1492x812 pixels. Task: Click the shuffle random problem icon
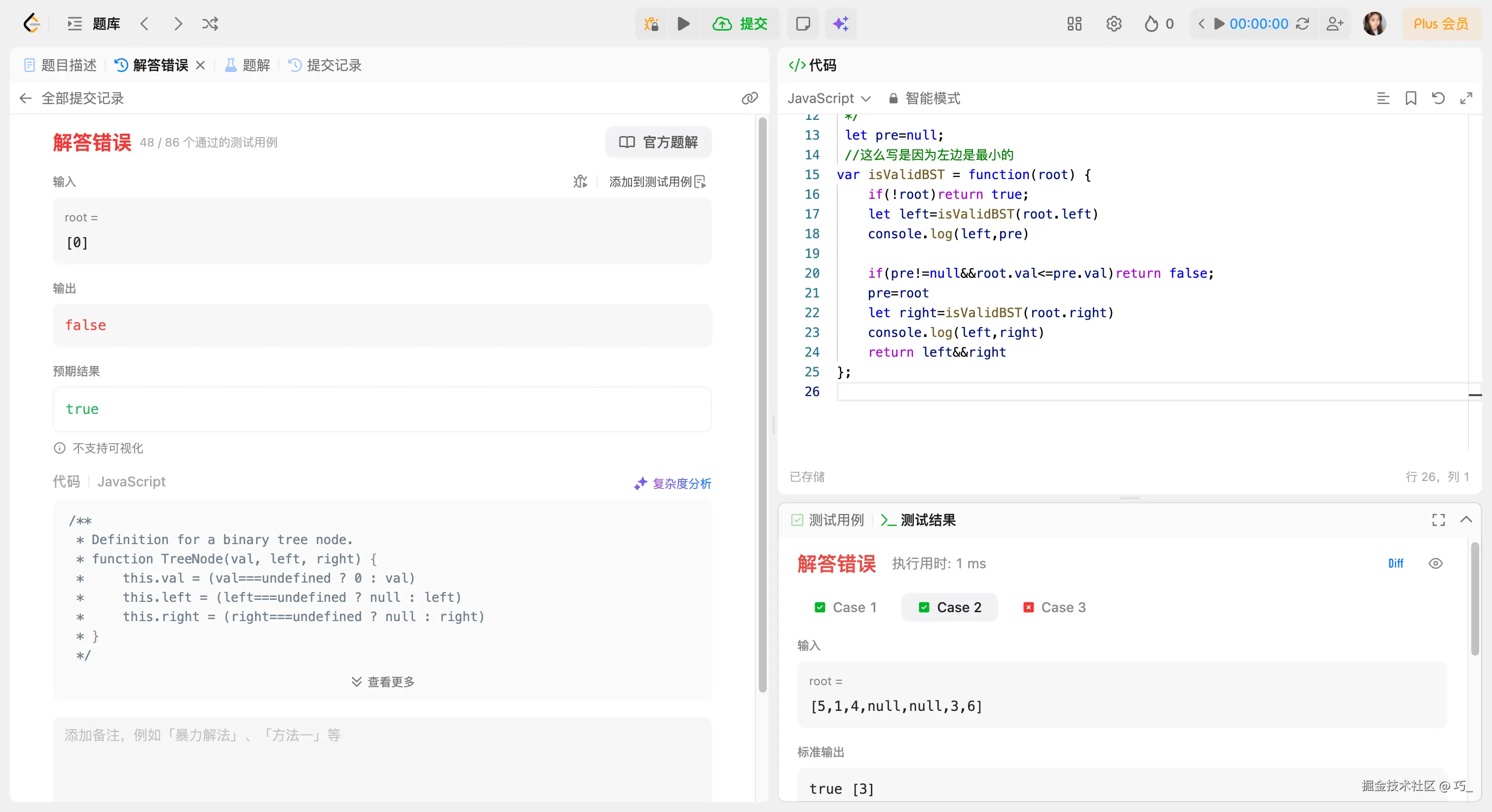210,24
